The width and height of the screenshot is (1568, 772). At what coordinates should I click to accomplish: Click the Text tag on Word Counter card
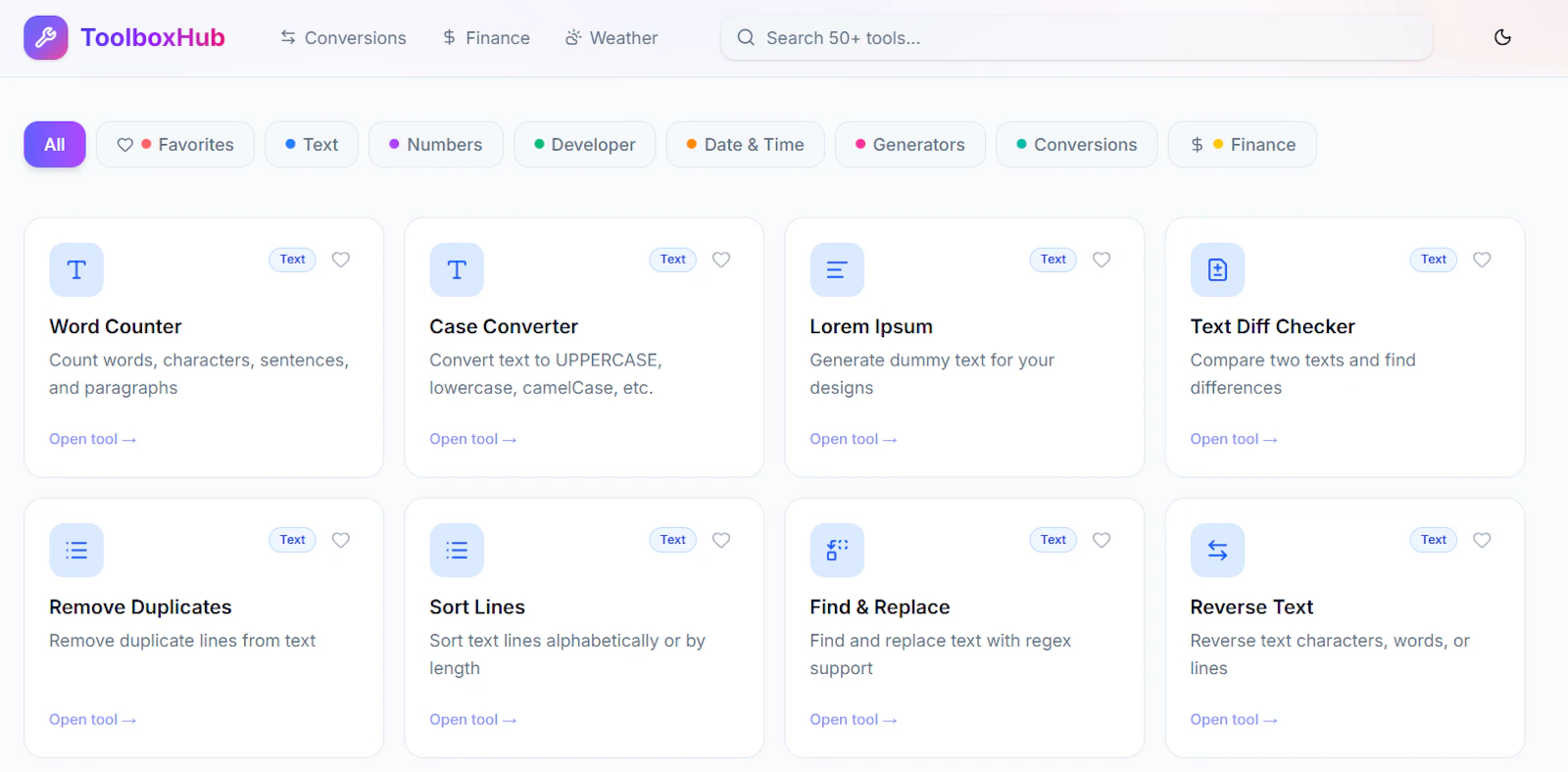(292, 260)
